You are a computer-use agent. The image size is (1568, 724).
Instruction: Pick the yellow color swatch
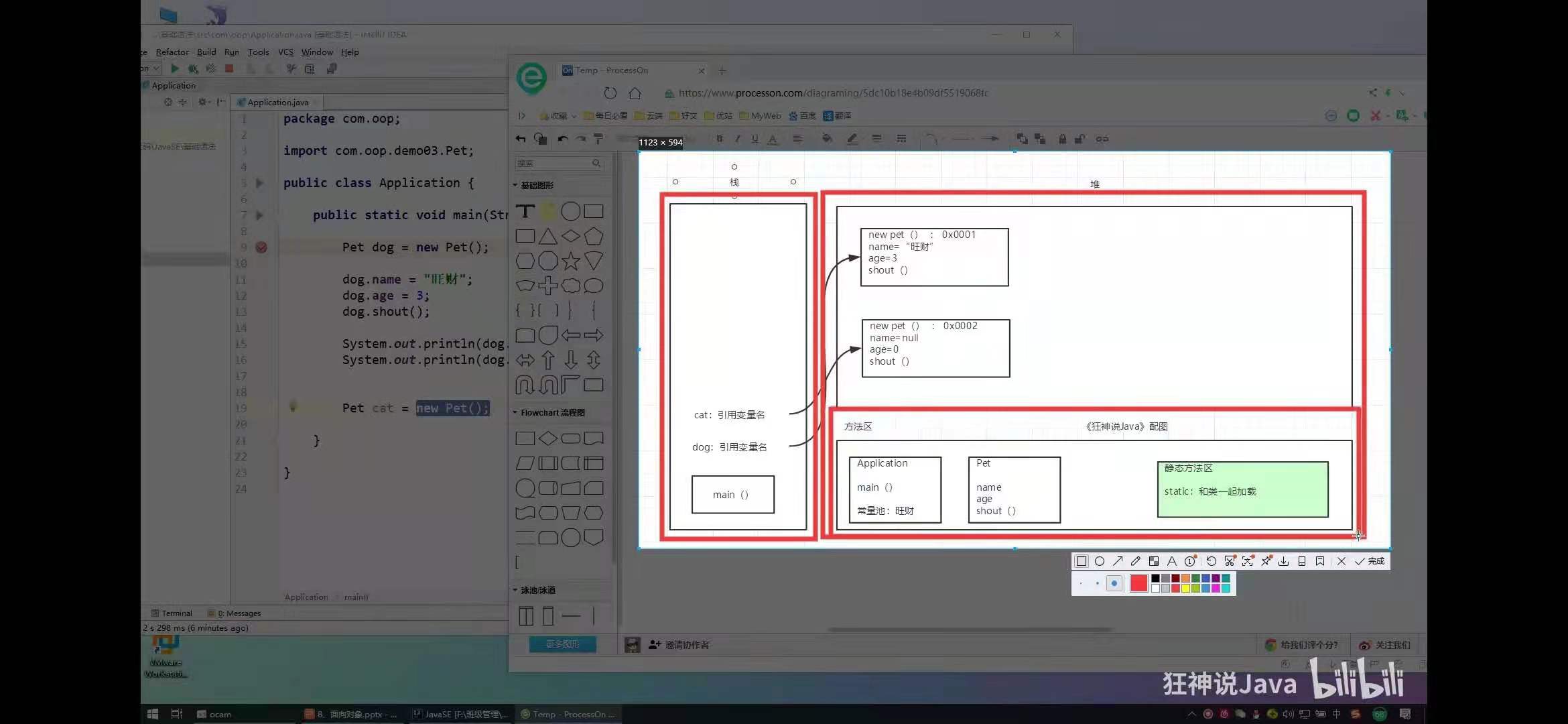pyautogui.click(x=1185, y=589)
